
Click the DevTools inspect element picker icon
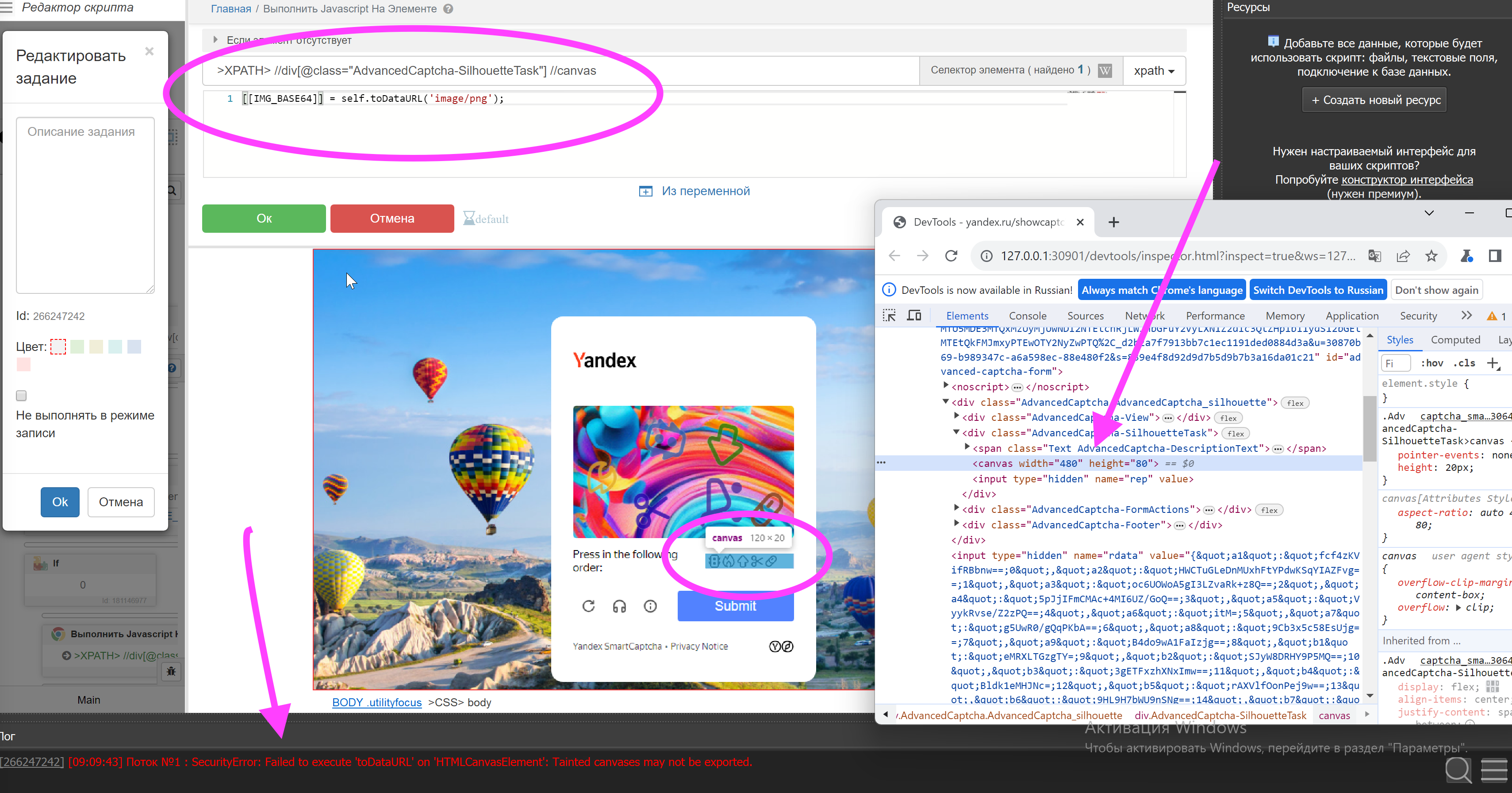click(889, 315)
